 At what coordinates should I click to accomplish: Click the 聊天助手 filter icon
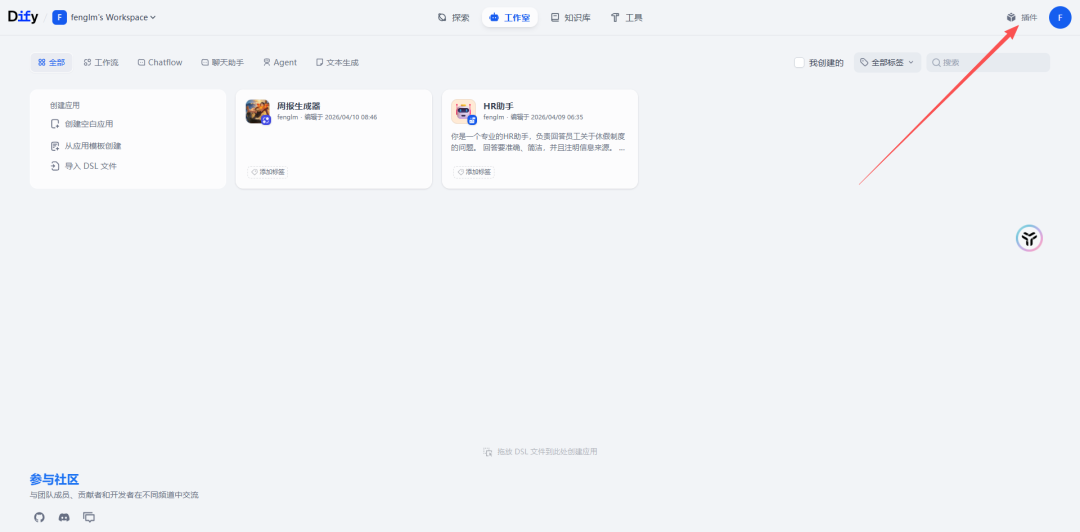tap(205, 62)
